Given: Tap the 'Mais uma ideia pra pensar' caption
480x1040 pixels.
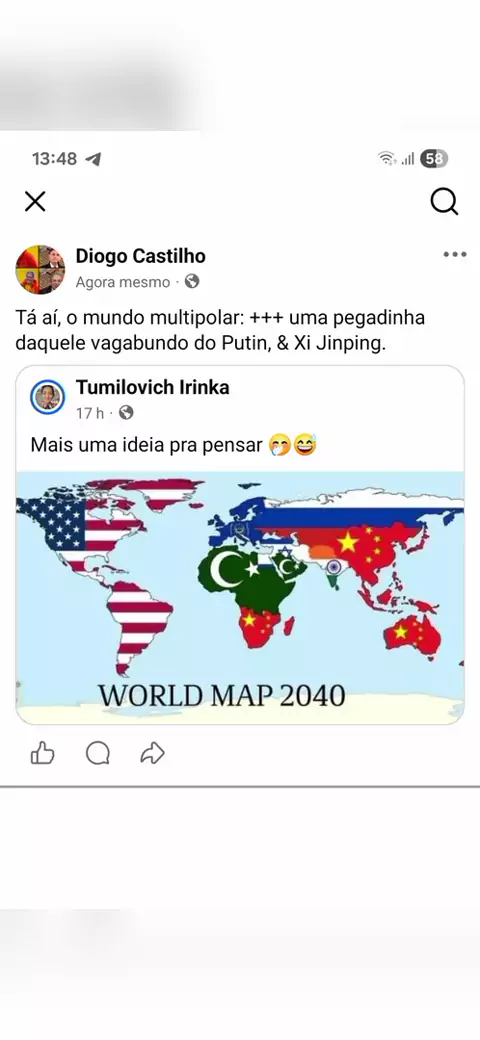Looking at the screenshot, I should tap(147, 446).
